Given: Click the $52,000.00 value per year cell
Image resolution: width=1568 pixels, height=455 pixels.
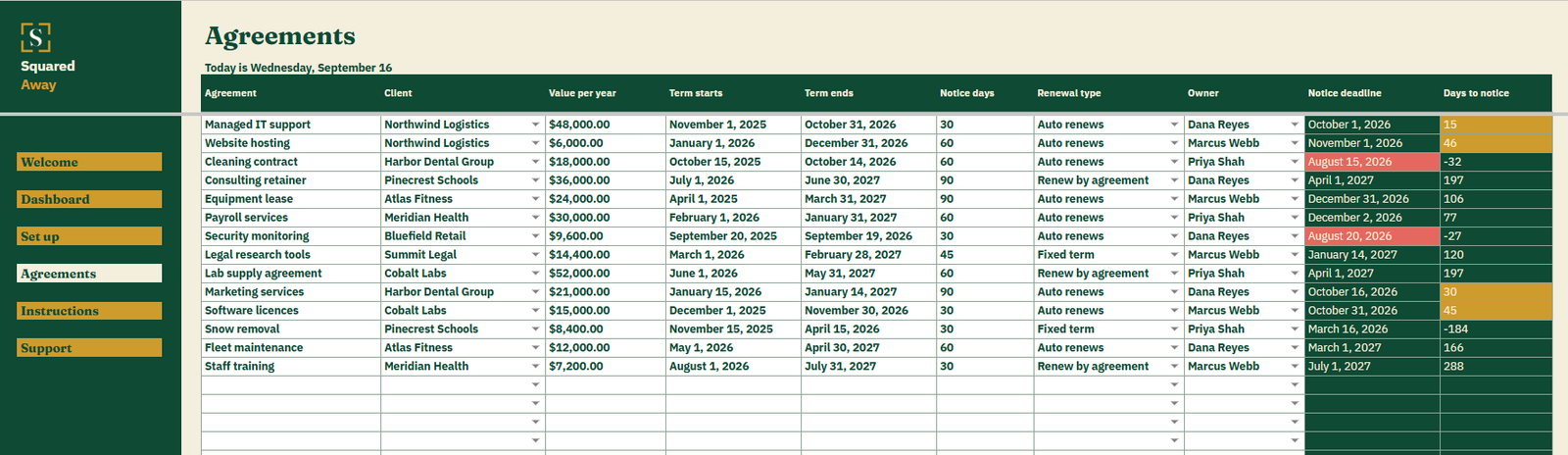Looking at the screenshot, I should point(605,274).
